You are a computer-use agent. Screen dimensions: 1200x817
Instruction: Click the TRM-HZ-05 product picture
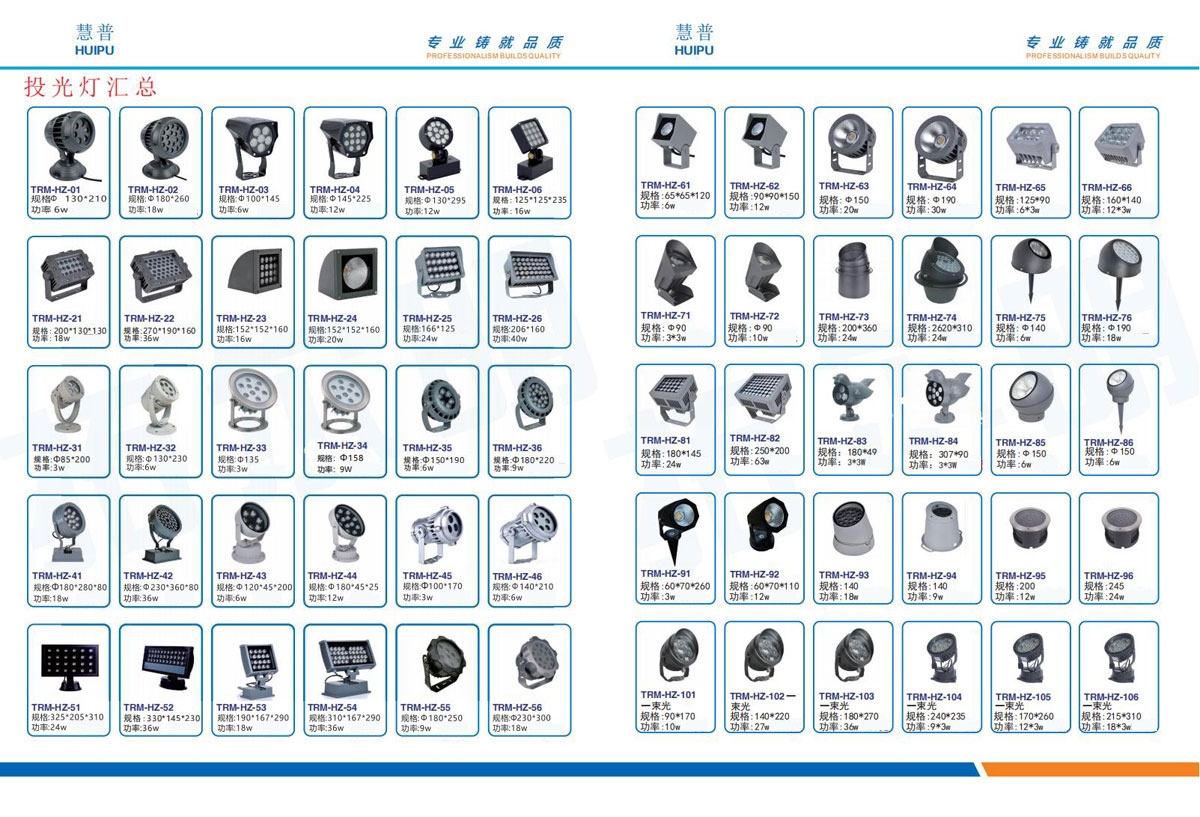click(x=437, y=146)
